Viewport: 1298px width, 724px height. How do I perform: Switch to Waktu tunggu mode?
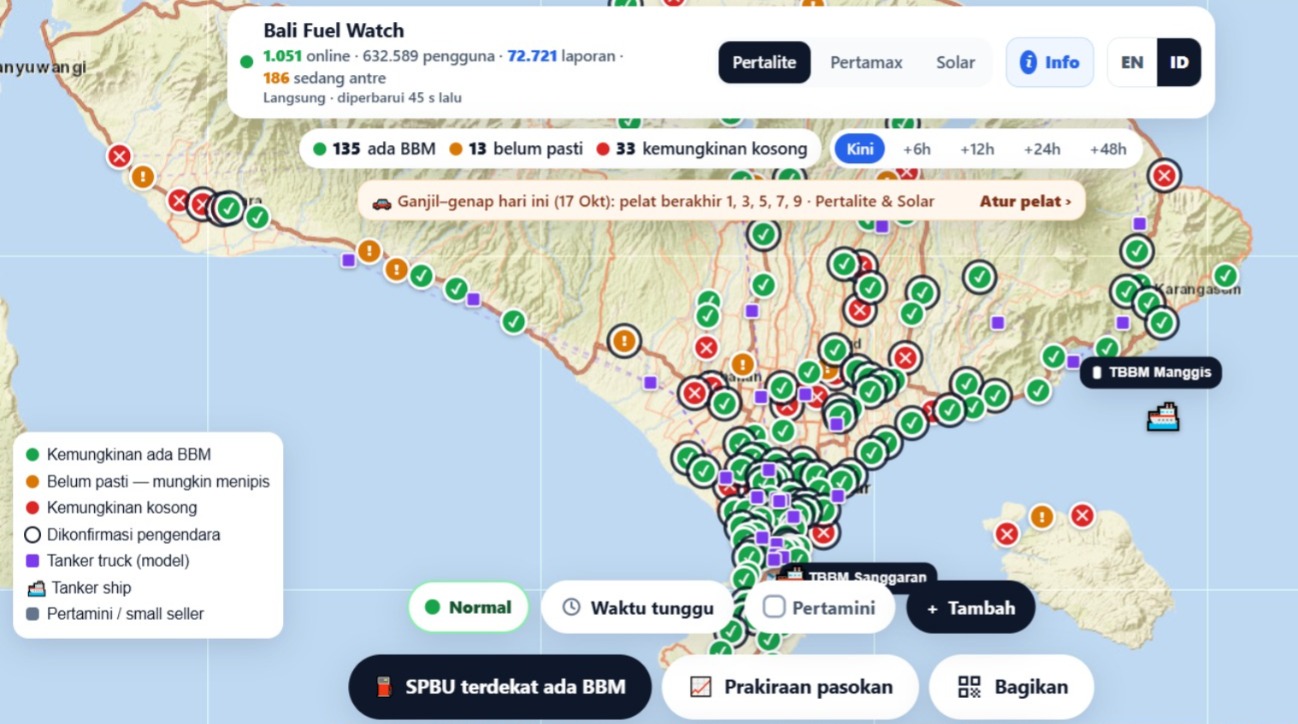(638, 607)
